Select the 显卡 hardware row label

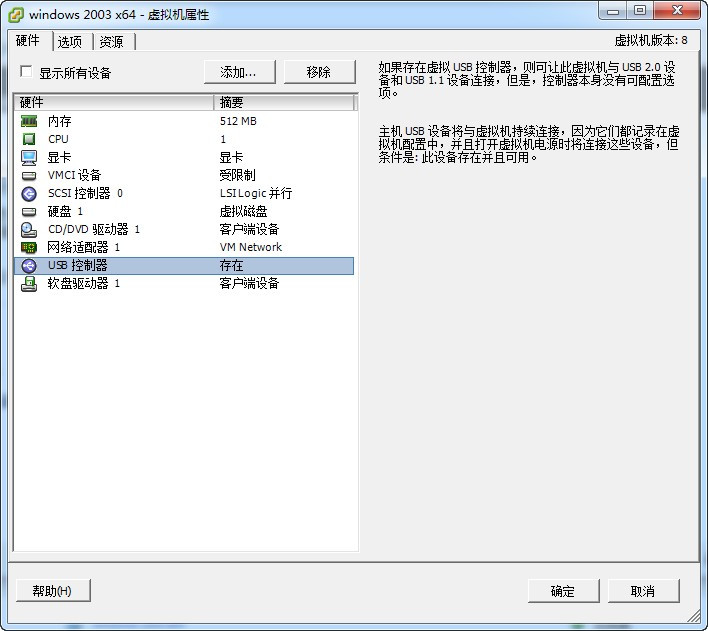60,157
